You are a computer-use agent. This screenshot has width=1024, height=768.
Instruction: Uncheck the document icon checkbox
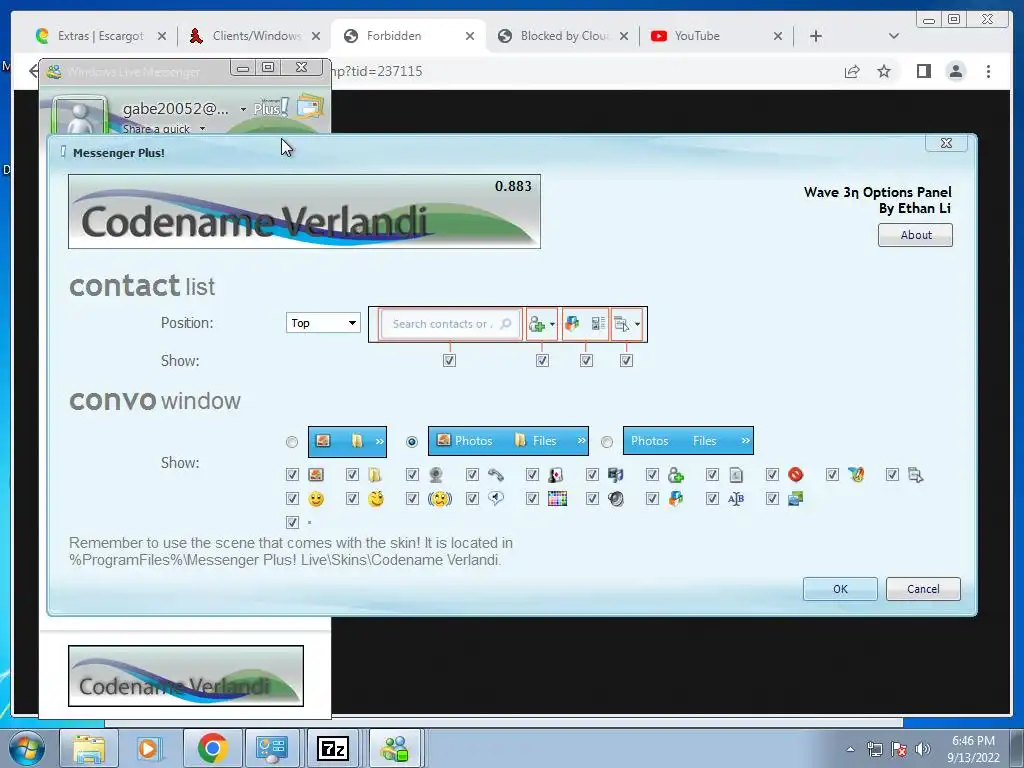[712, 475]
